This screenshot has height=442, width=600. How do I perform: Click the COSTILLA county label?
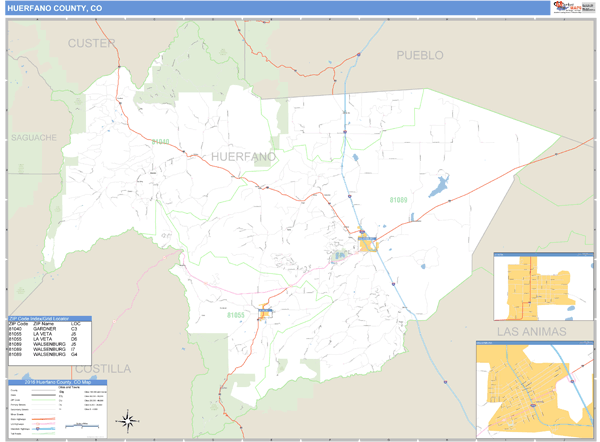(x=103, y=369)
